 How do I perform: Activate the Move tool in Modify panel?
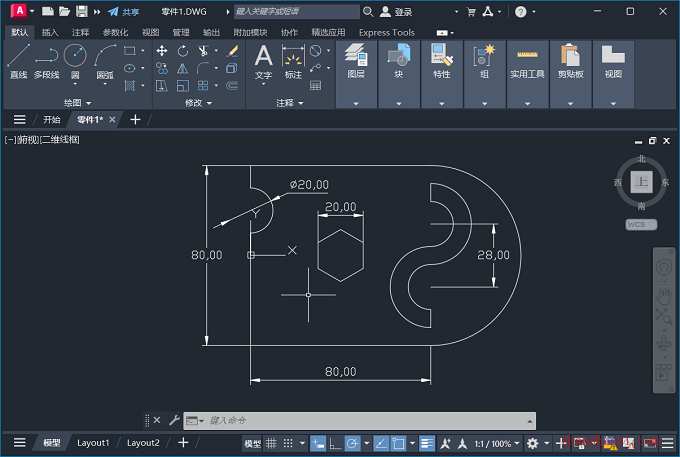[162, 51]
